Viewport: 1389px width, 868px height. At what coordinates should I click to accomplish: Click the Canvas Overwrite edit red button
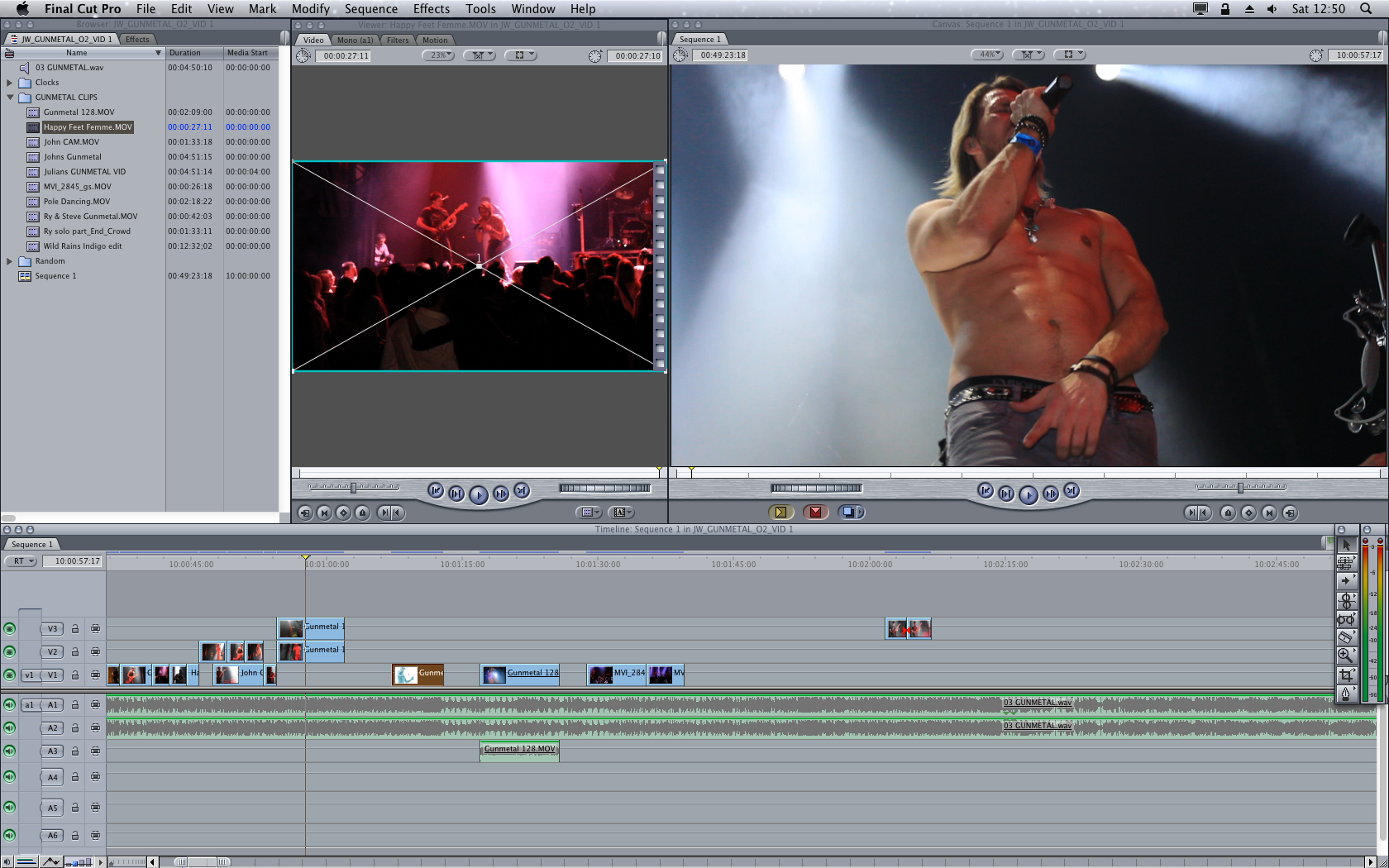pyautogui.click(x=816, y=512)
